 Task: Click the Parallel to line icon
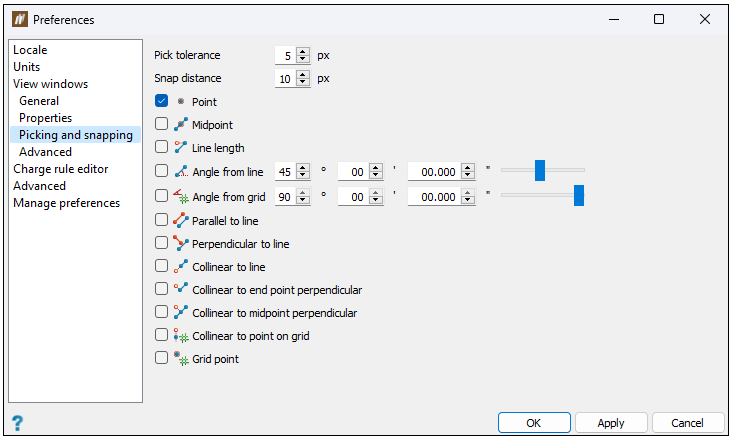pos(181,220)
